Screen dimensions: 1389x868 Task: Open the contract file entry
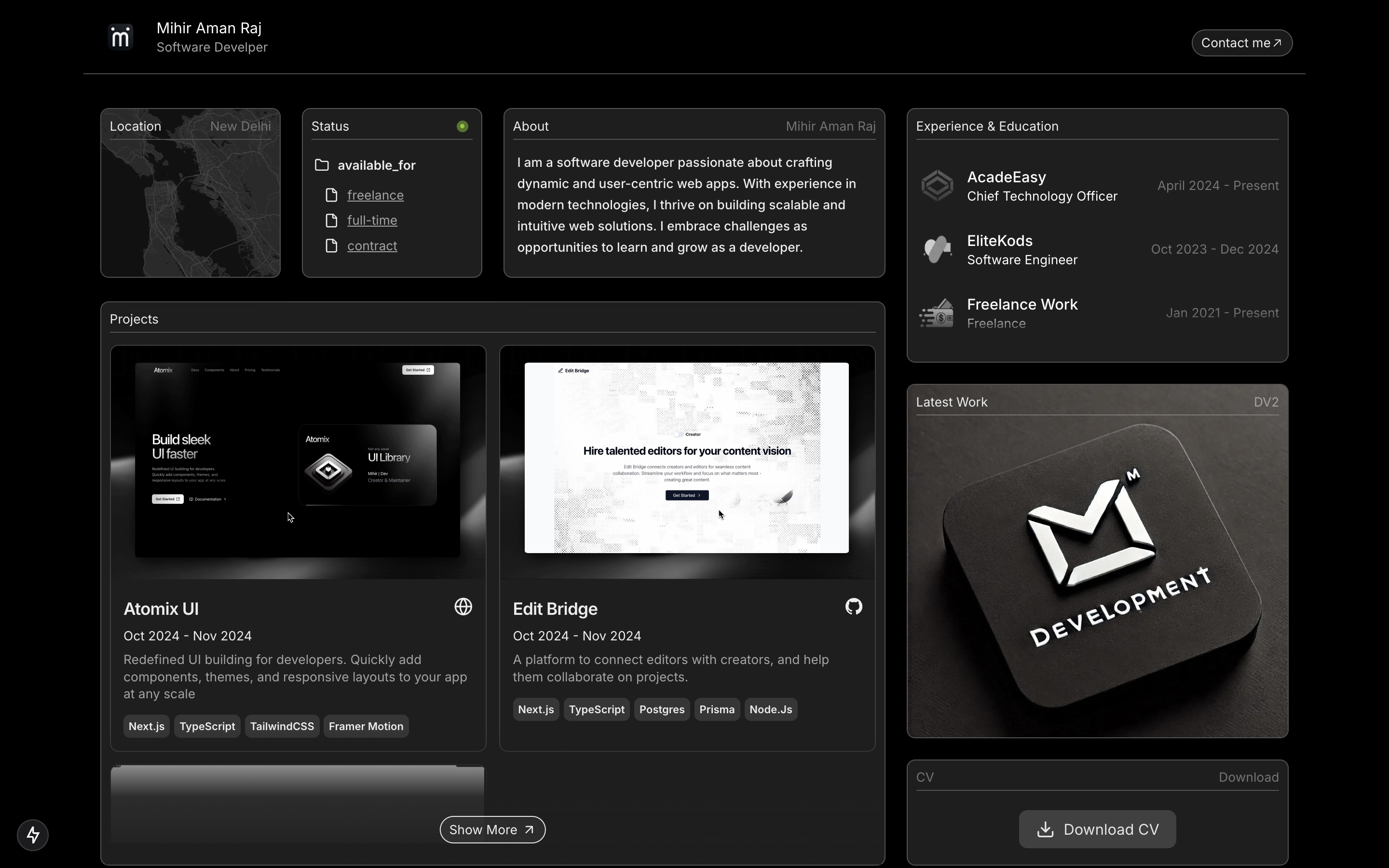[x=372, y=246]
